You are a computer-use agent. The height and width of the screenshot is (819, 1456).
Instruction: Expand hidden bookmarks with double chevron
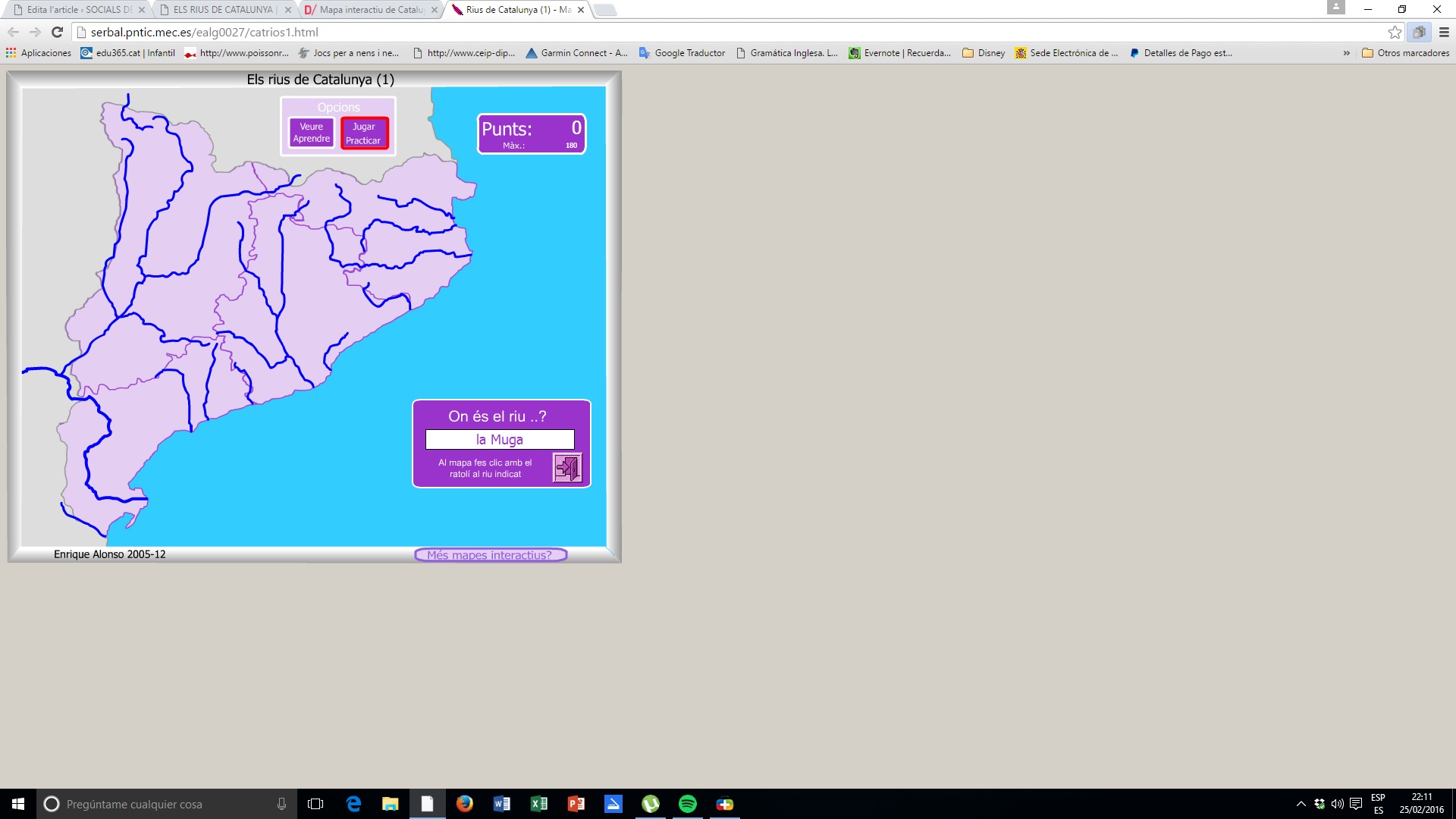[x=1346, y=53]
